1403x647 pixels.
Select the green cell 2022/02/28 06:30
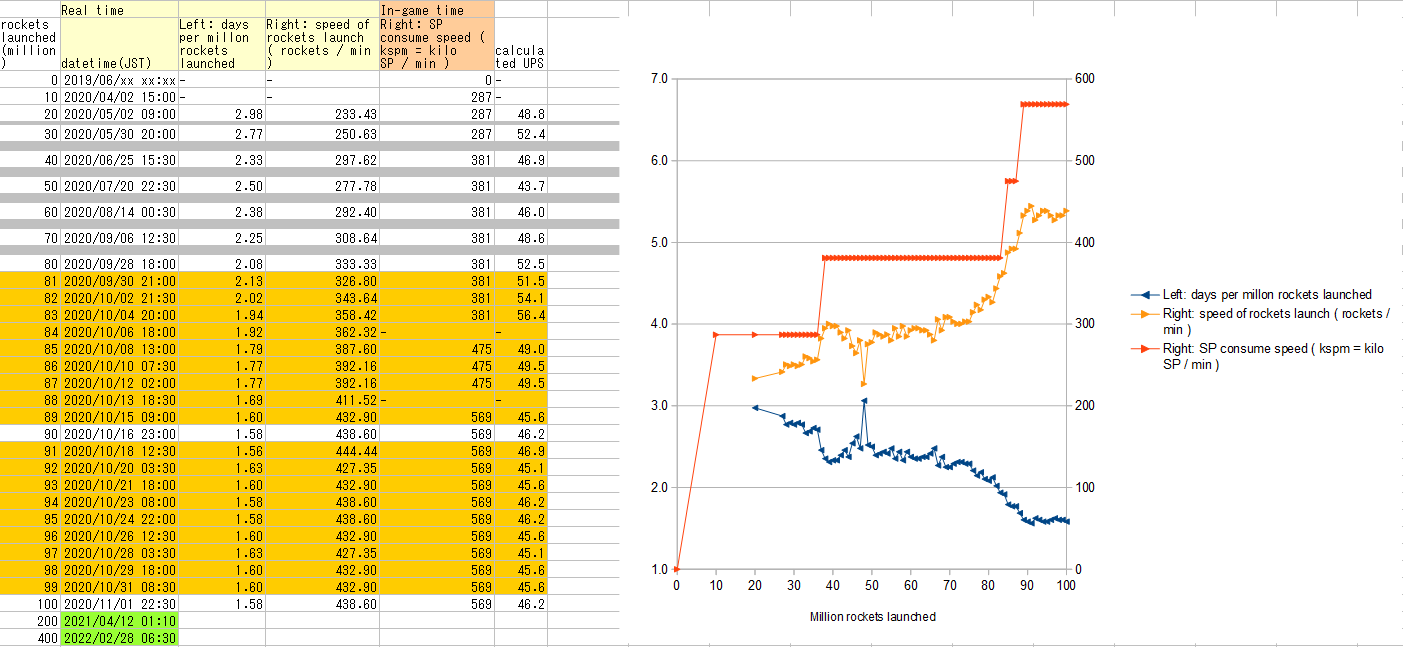pos(119,637)
